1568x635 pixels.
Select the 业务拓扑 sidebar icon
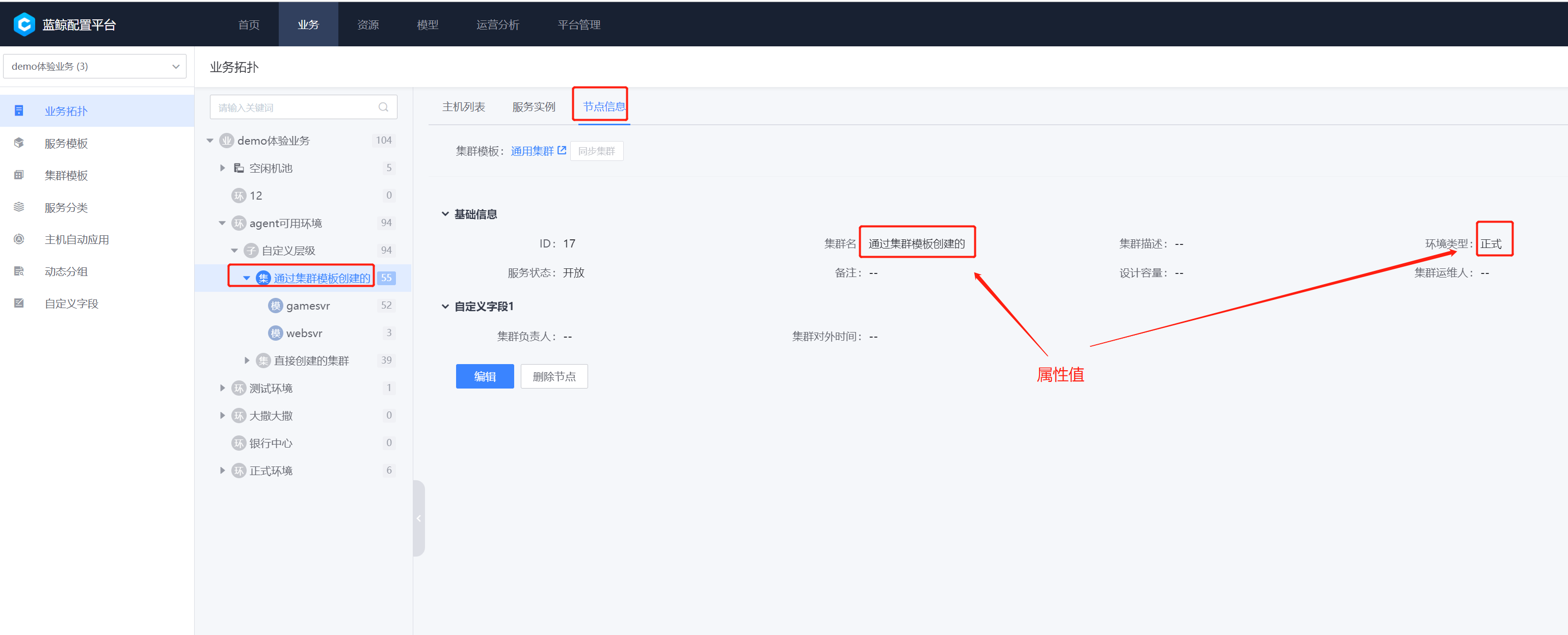(x=19, y=111)
